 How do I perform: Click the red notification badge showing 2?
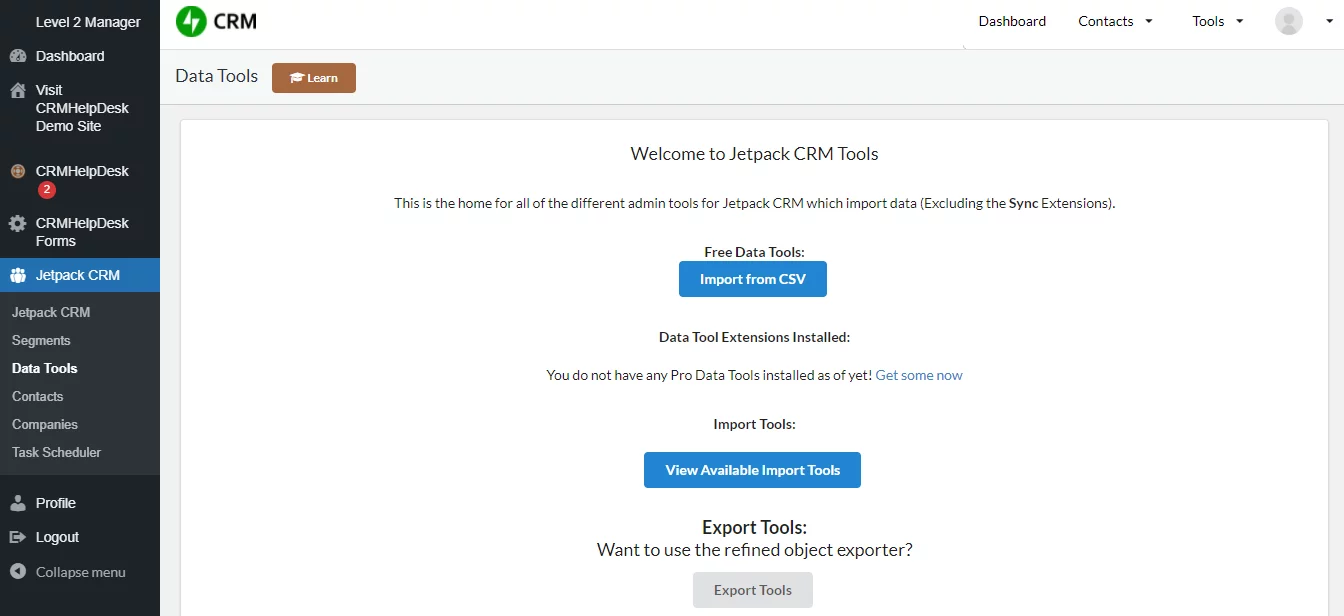(47, 190)
